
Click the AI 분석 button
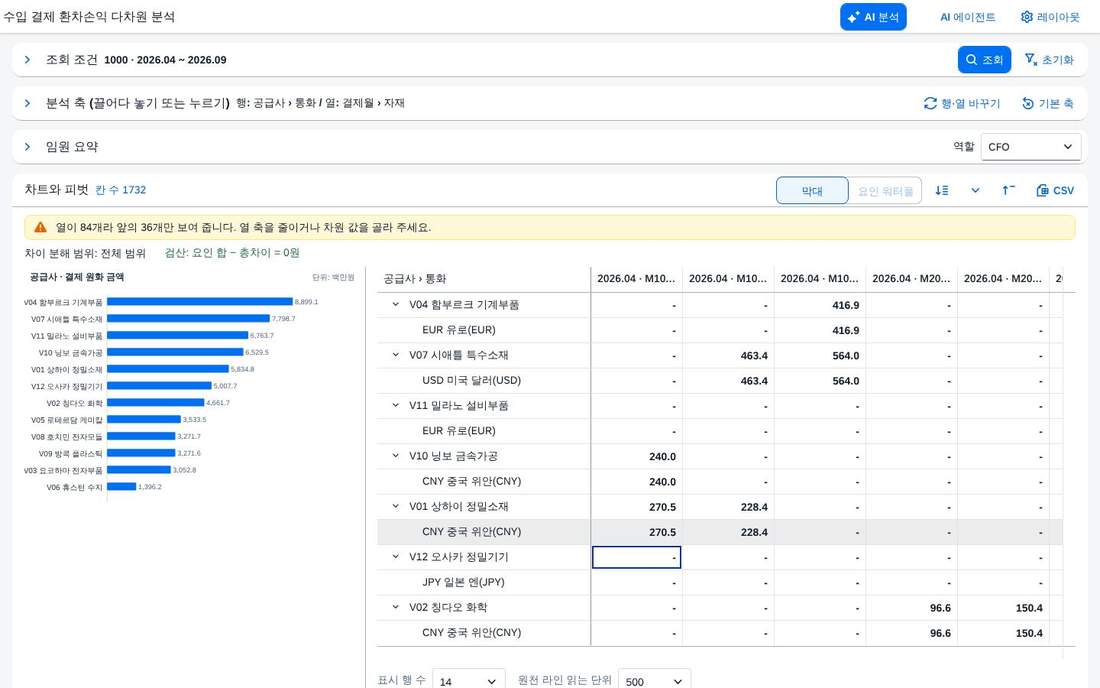pyautogui.click(x=873, y=17)
